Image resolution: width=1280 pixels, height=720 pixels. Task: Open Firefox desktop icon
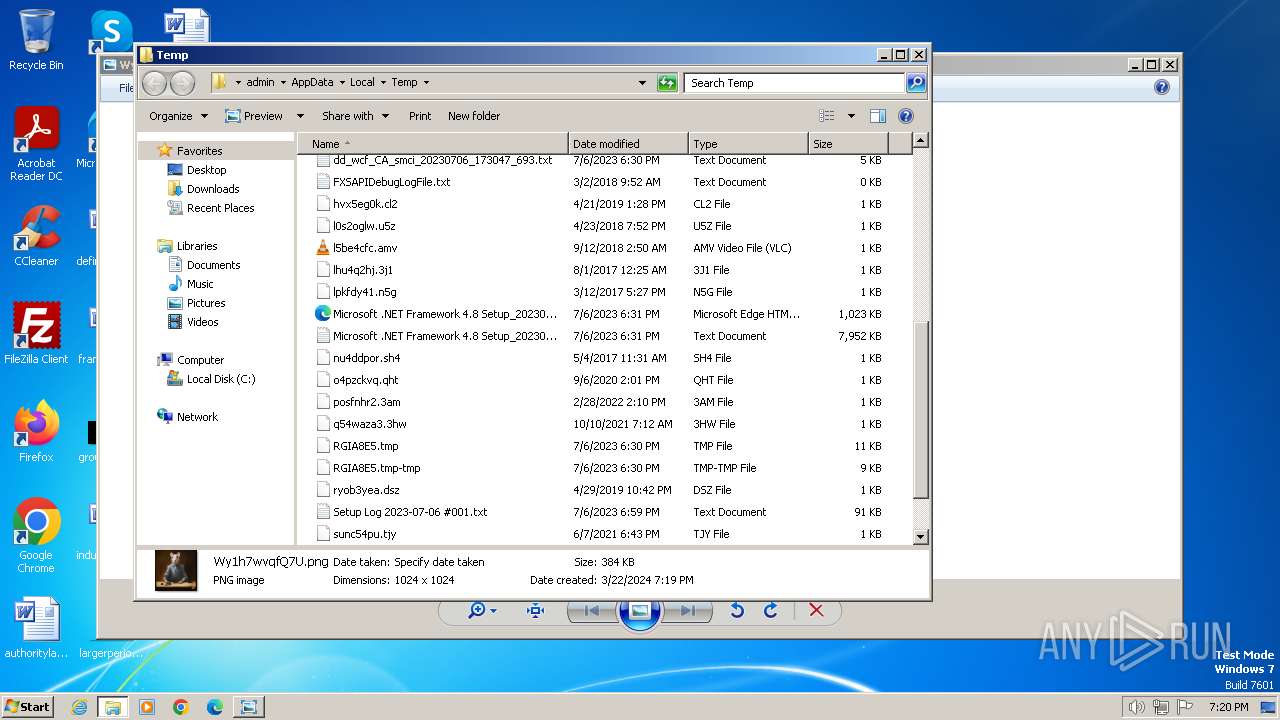[x=36, y=432]
